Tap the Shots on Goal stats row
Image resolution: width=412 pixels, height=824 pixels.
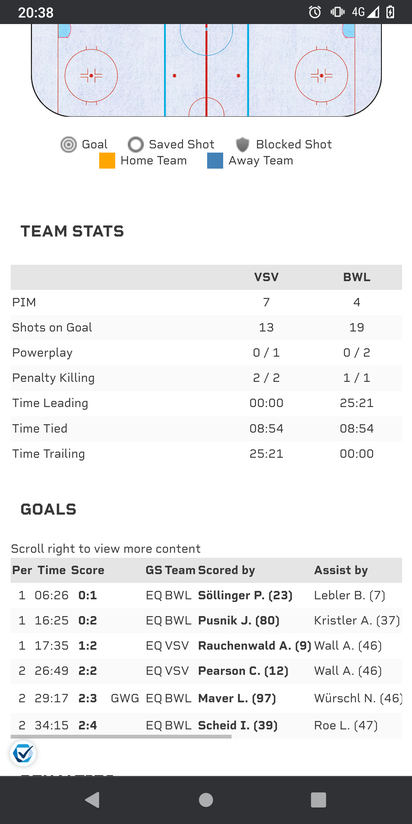[206, 327]
